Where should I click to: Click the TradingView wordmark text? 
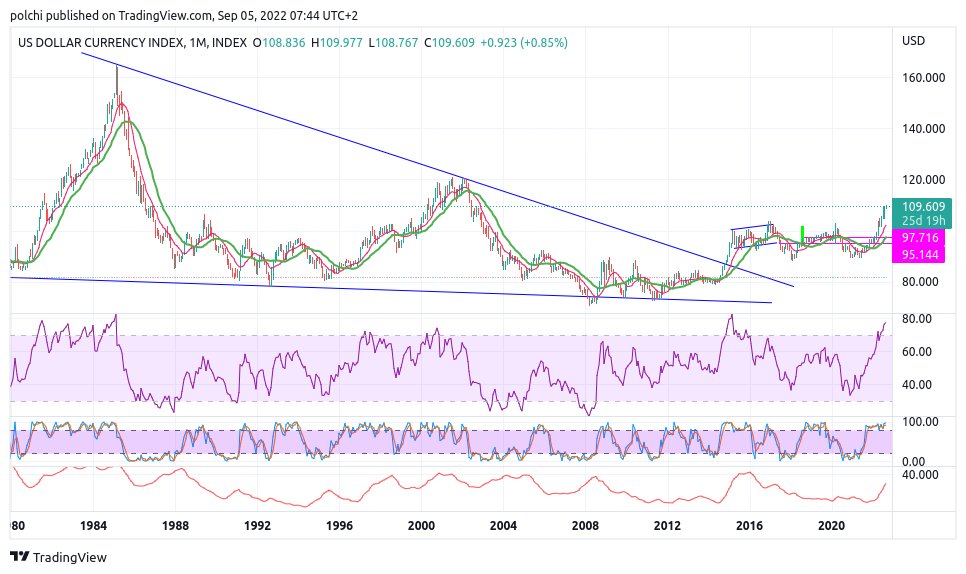pyautogui.click(x=70, y=557)
